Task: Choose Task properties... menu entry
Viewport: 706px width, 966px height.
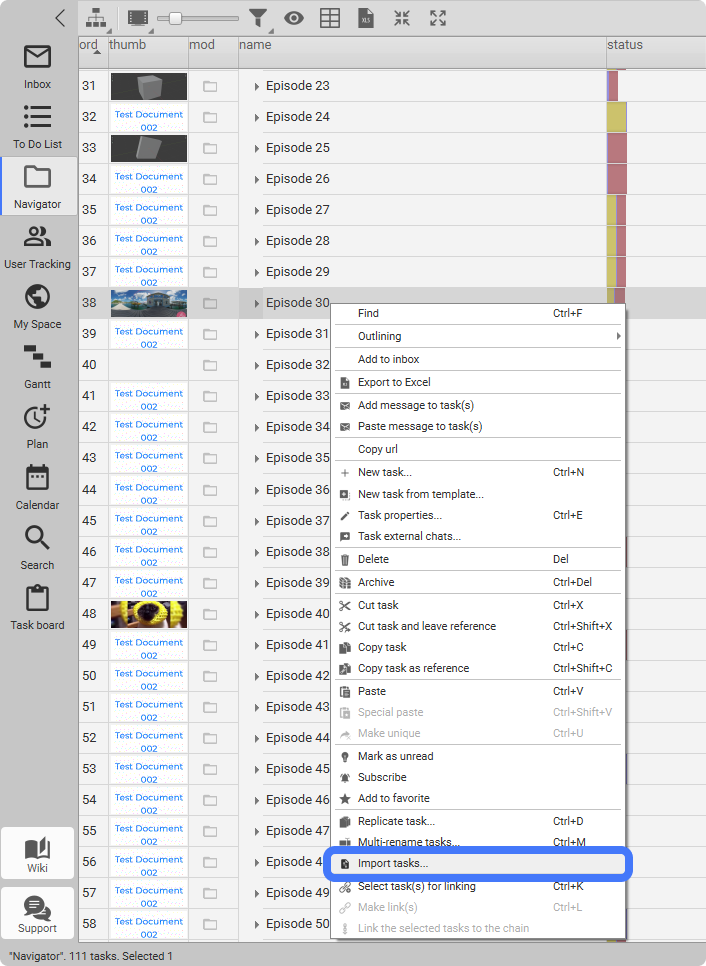Action: point(478,516)
